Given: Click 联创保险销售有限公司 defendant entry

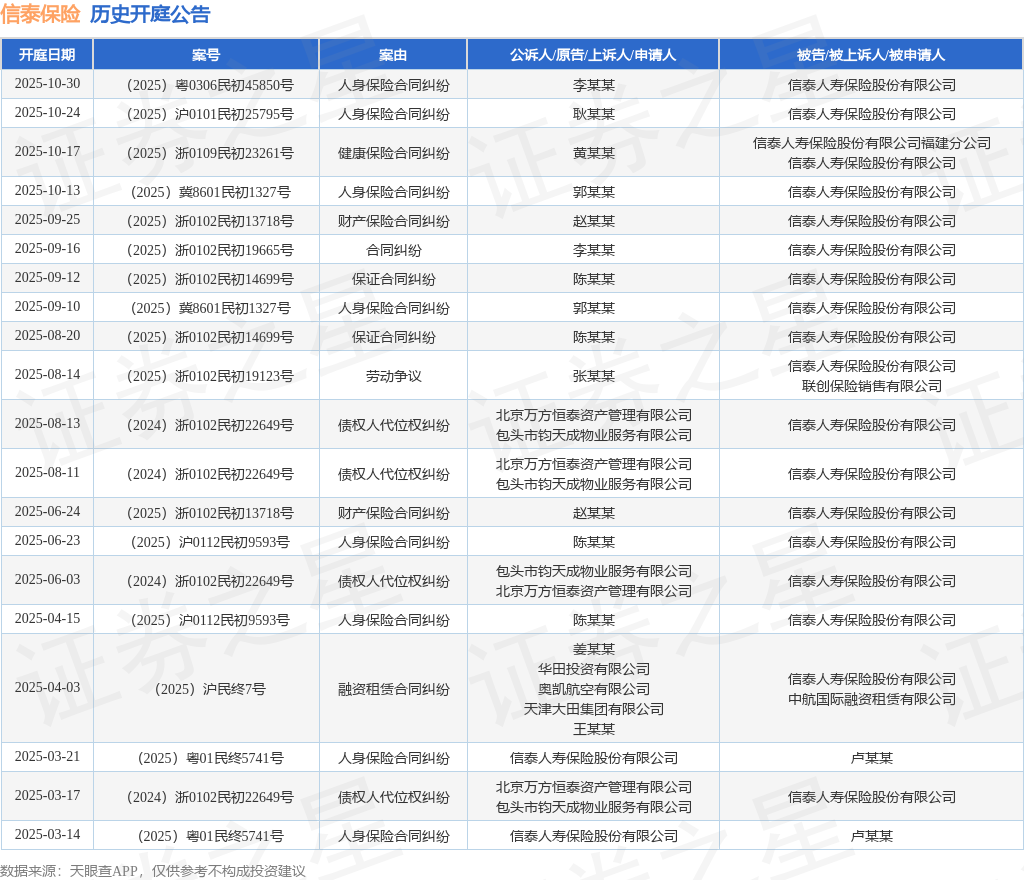Looking at the screenshot, I should click(871, 386).
